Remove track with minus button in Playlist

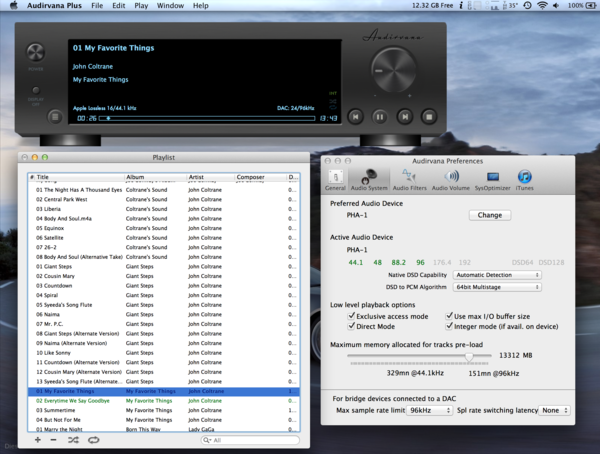53,440
